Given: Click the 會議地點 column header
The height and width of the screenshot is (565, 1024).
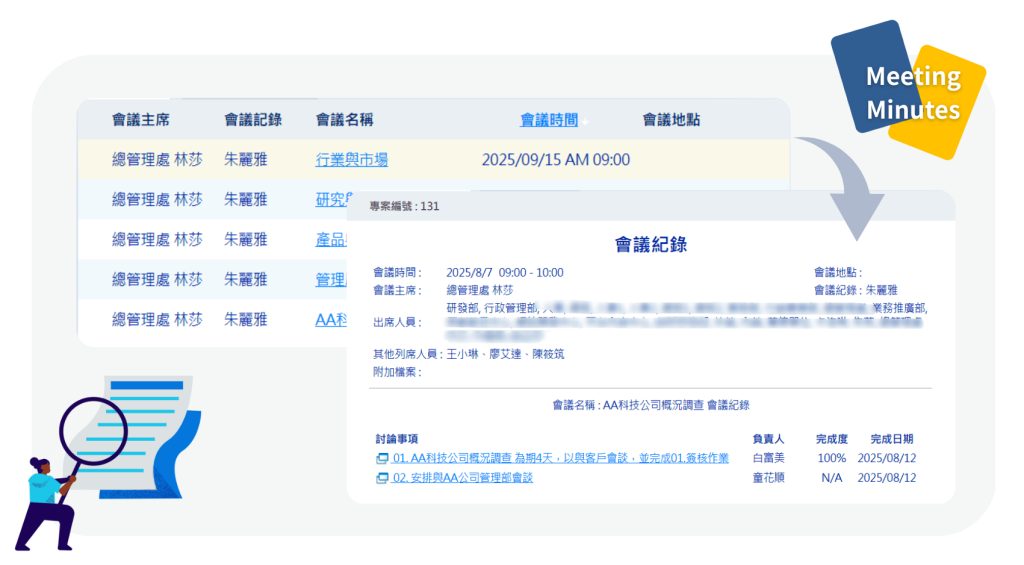Looking at the screenshot, I should [670, 120].
